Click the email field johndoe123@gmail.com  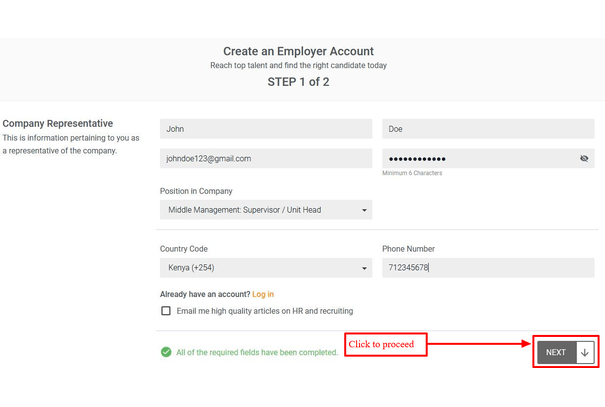tap(266, 159)
